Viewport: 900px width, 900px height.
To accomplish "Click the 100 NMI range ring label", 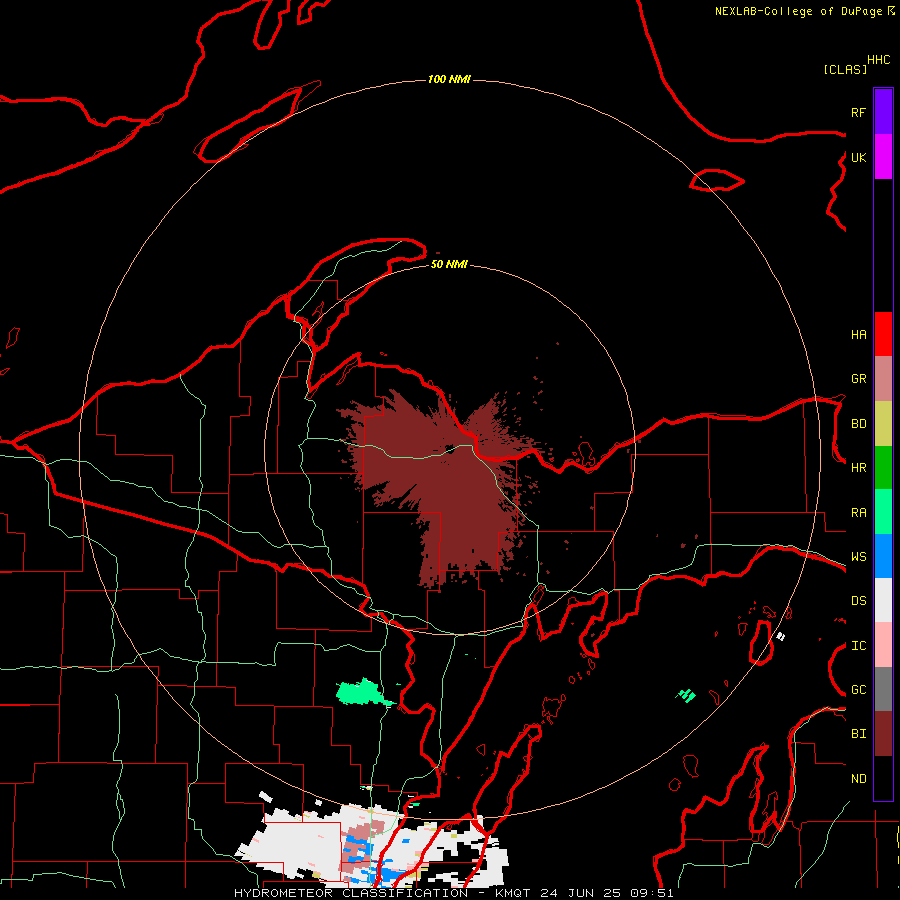I will coord(449,79).
